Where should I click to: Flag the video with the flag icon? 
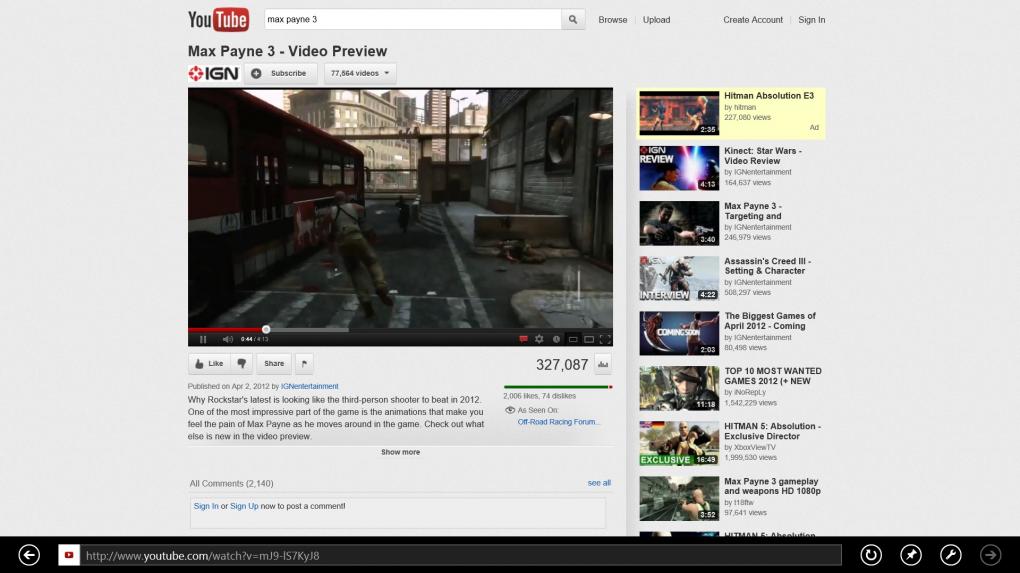tap(304, 364)
